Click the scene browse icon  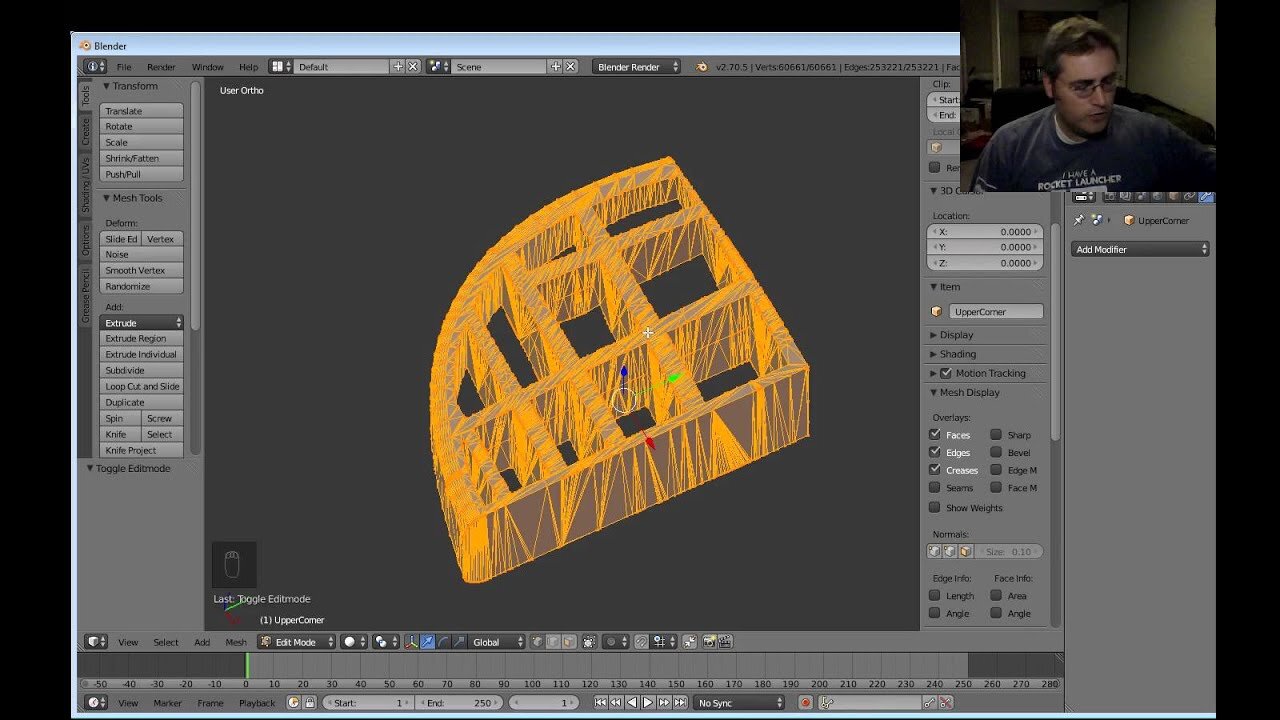pyautogui.click(x=438, y=67)
